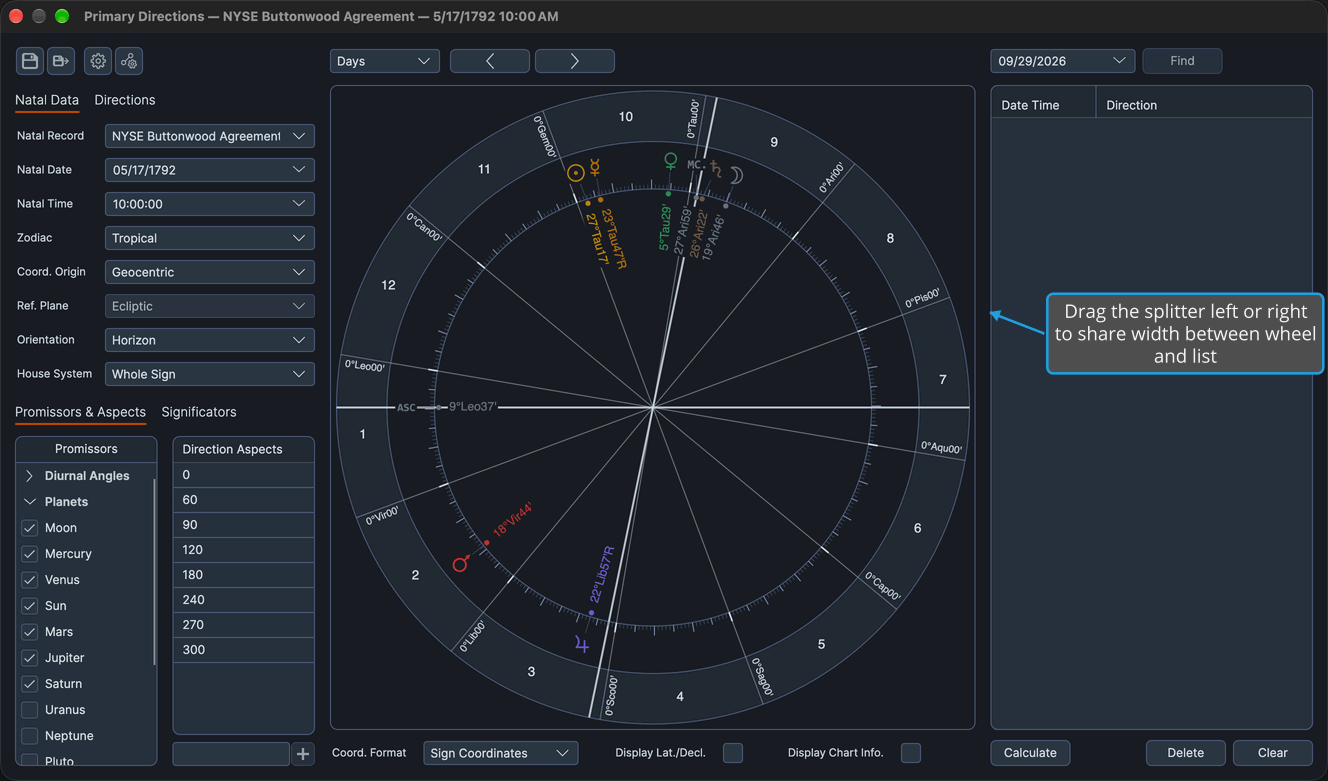Click the Mercury glyph in the wheel
1328x781 pixels.
click(x=595, y=168)
